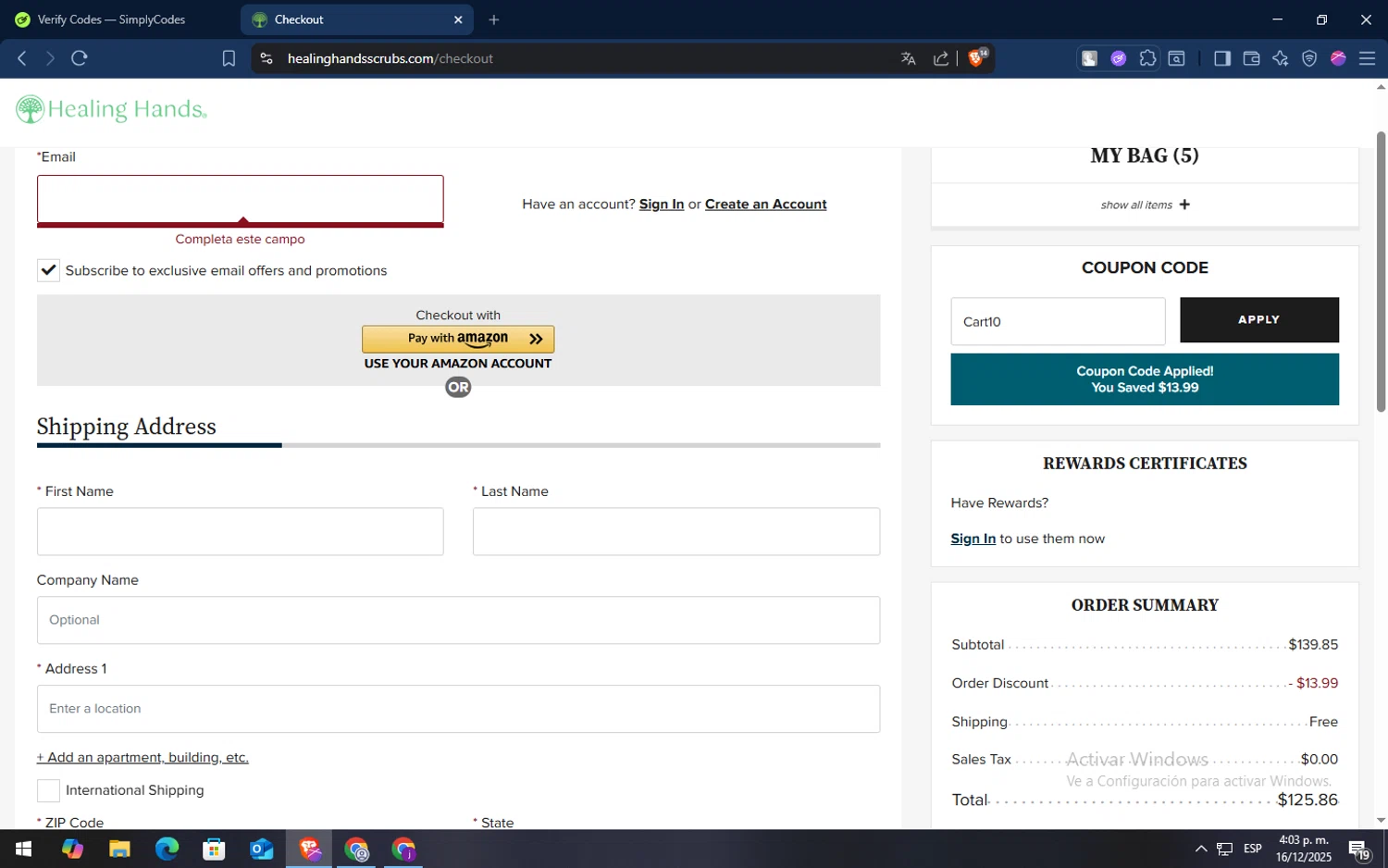Open the extensions puzzle icon
The width and height of the screenshot is (1388, 868).
(1147, 58)
